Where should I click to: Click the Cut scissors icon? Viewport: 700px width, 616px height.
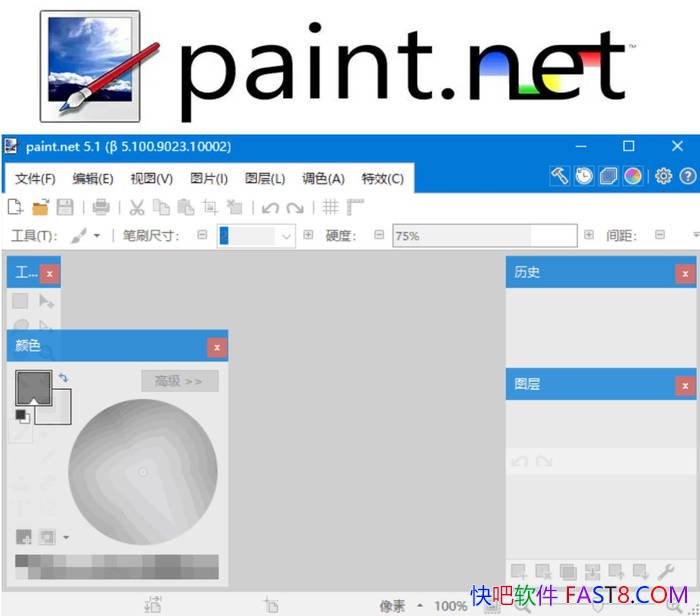click(x=137, y=207)
